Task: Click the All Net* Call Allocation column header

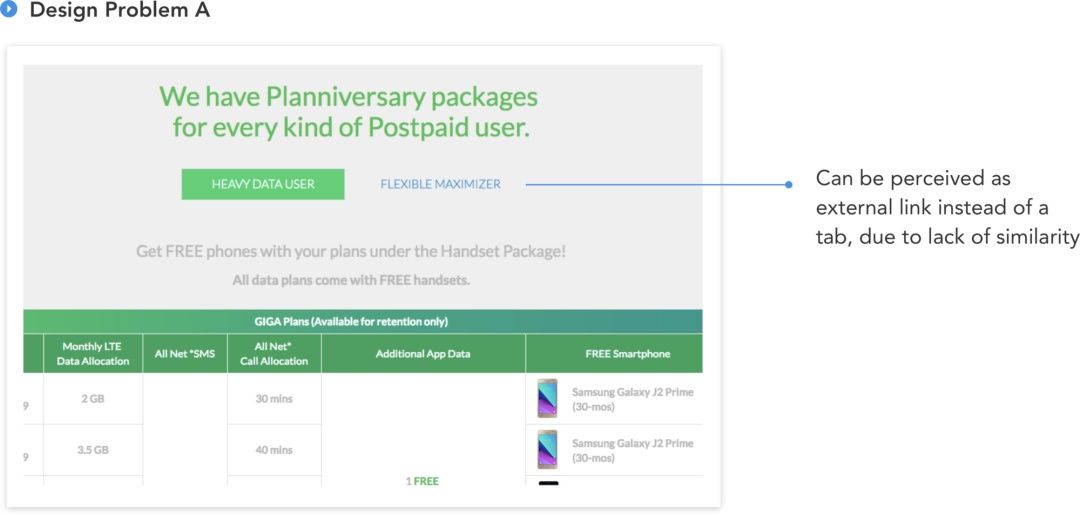Action: click(x=274, y=354)
